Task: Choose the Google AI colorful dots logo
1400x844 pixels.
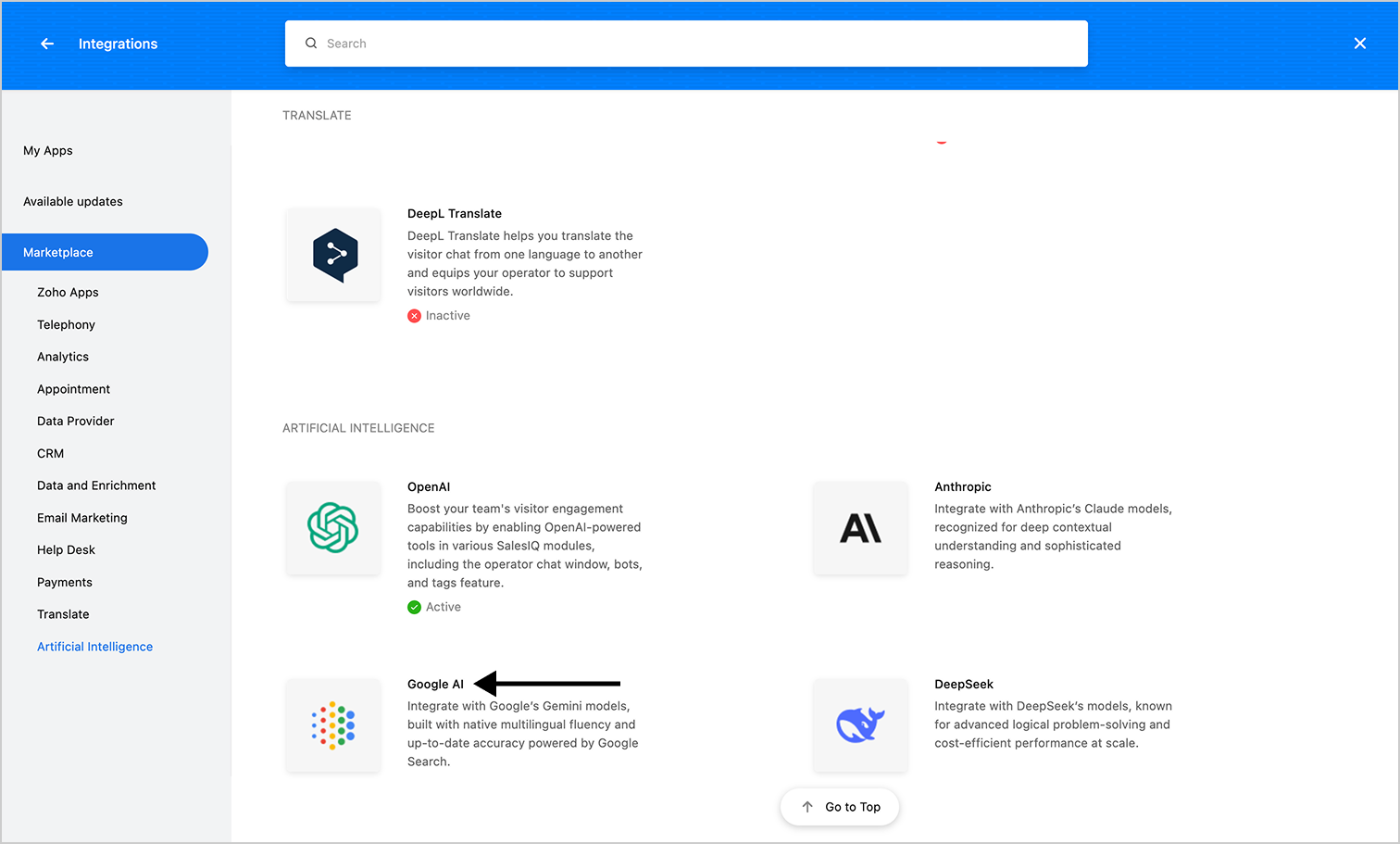Action: [x=333, y=725]
